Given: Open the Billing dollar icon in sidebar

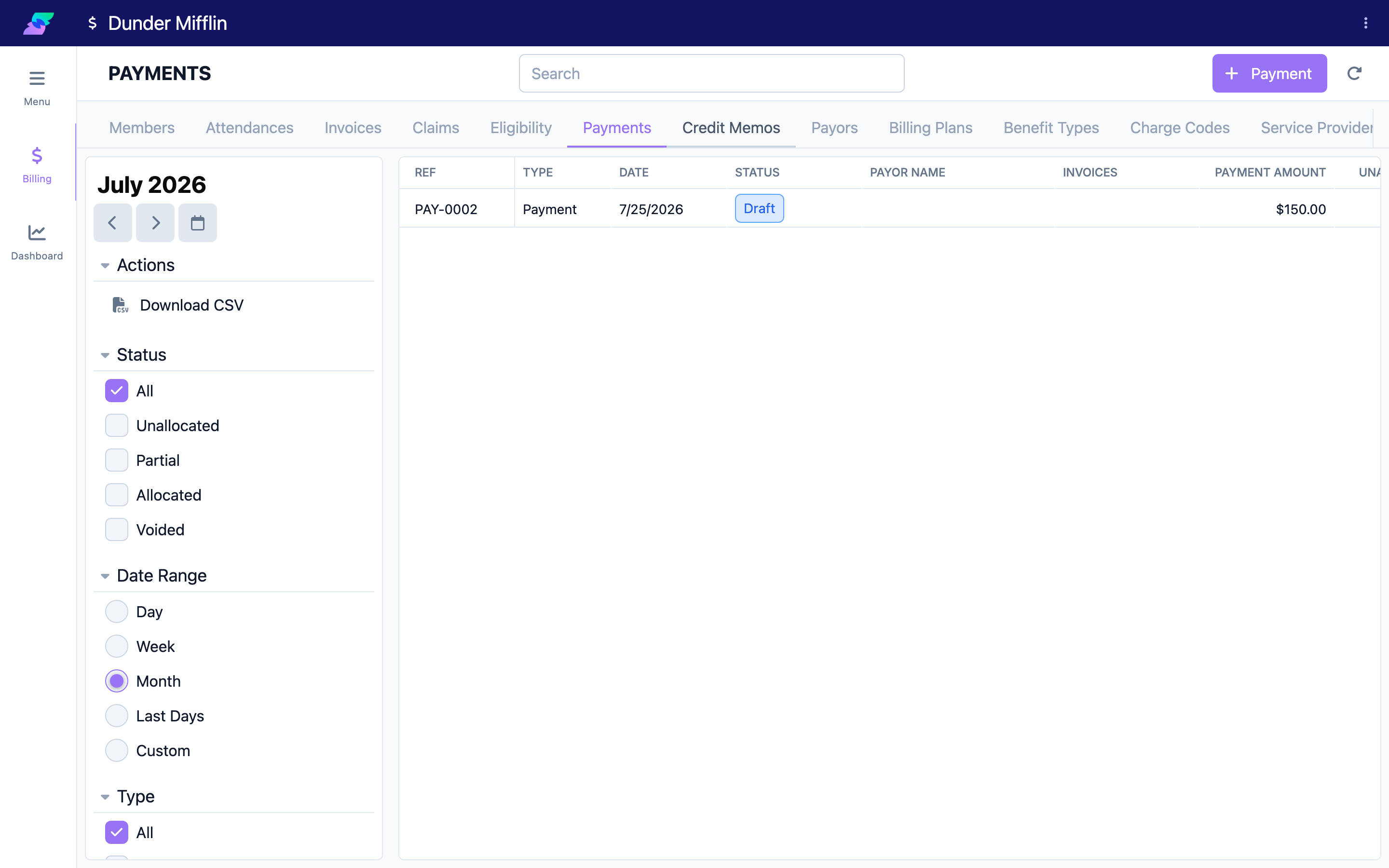Looking at the screenshot, I should click(37, 156).
